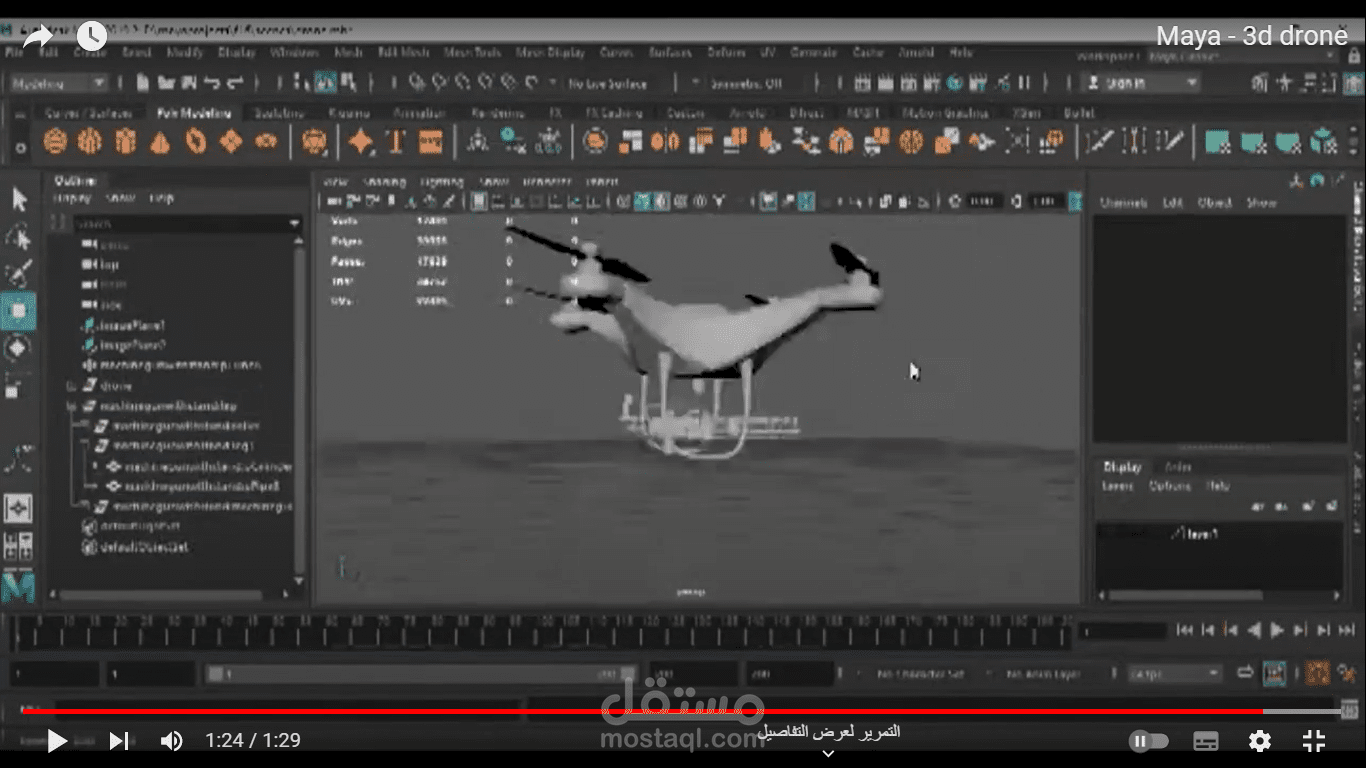Click the Undo arrow in the status line

click(x=212, y=83)
